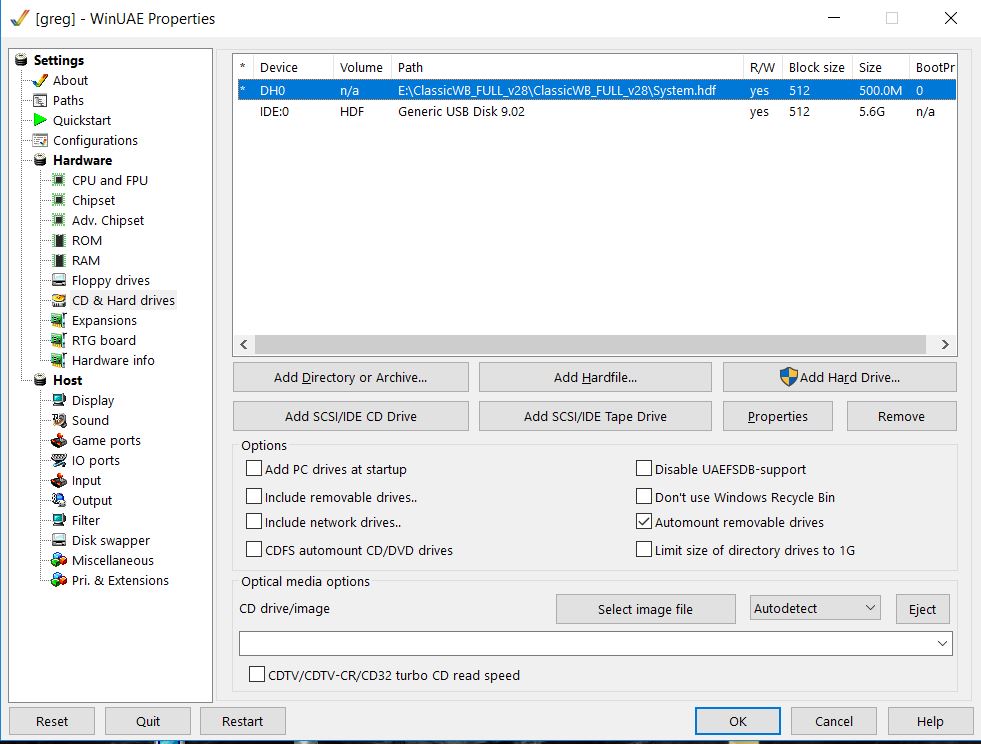Click the Adv. Chipset chip icon
Viewport: 981px width, 744px height.
tap(58, 220)
